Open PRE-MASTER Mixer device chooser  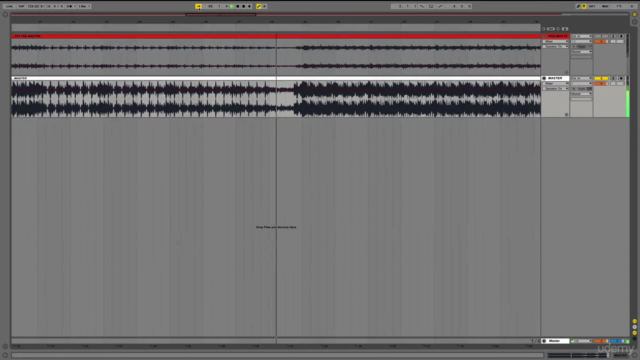(555, 41)
